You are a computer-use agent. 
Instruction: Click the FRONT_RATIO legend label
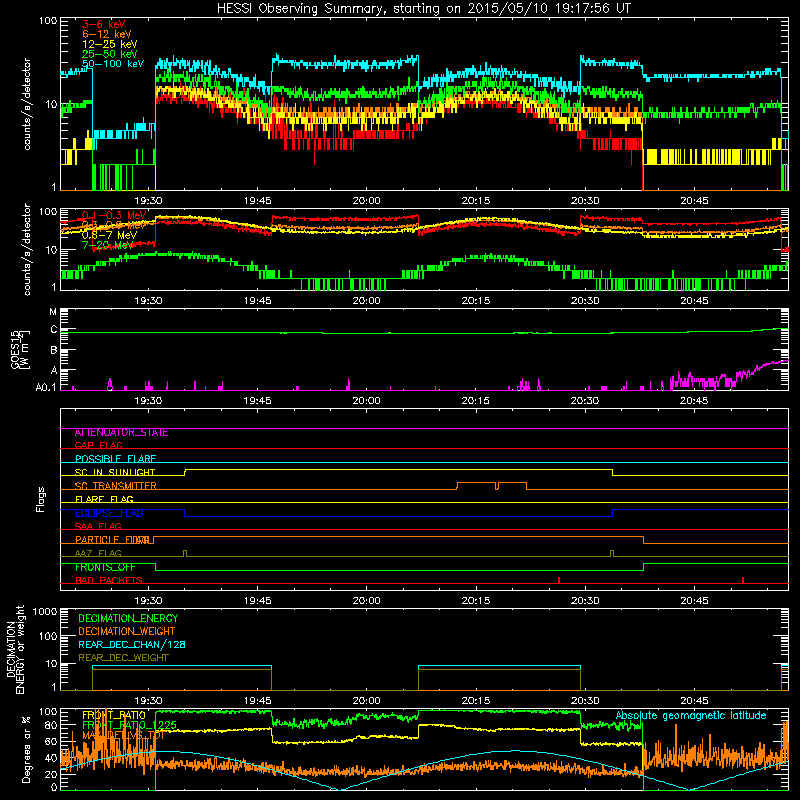point(114,715)
